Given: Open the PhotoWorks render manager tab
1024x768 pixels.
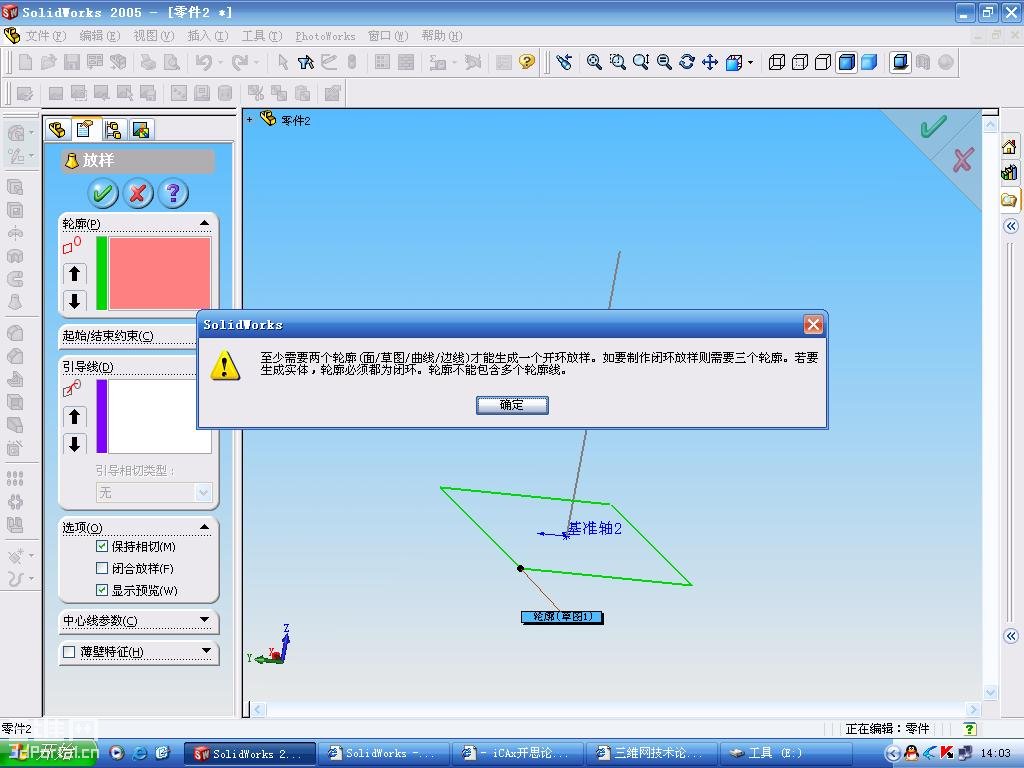Looking at the screenshot, I should (141, 130).
